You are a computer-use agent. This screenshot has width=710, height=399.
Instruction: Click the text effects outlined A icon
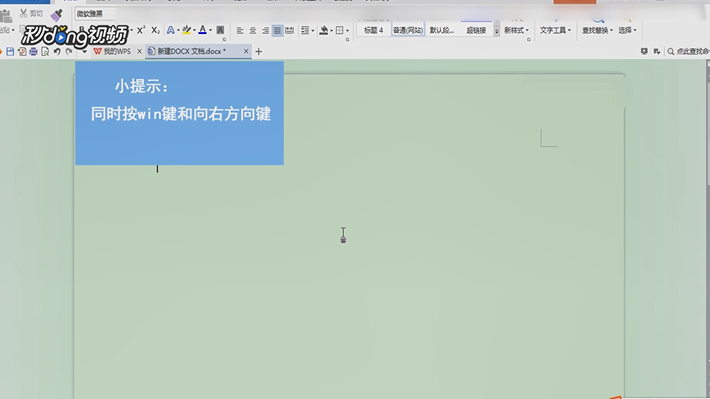click(x=170, y=30)
